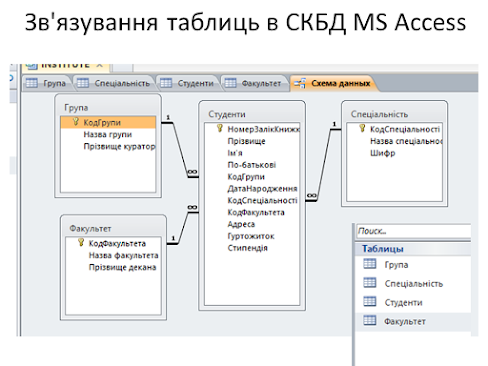Click the table icon next to Факультет in Таблицы list
Image resolution: width=488 pixels, height=366 pixels.
point(370,320)
